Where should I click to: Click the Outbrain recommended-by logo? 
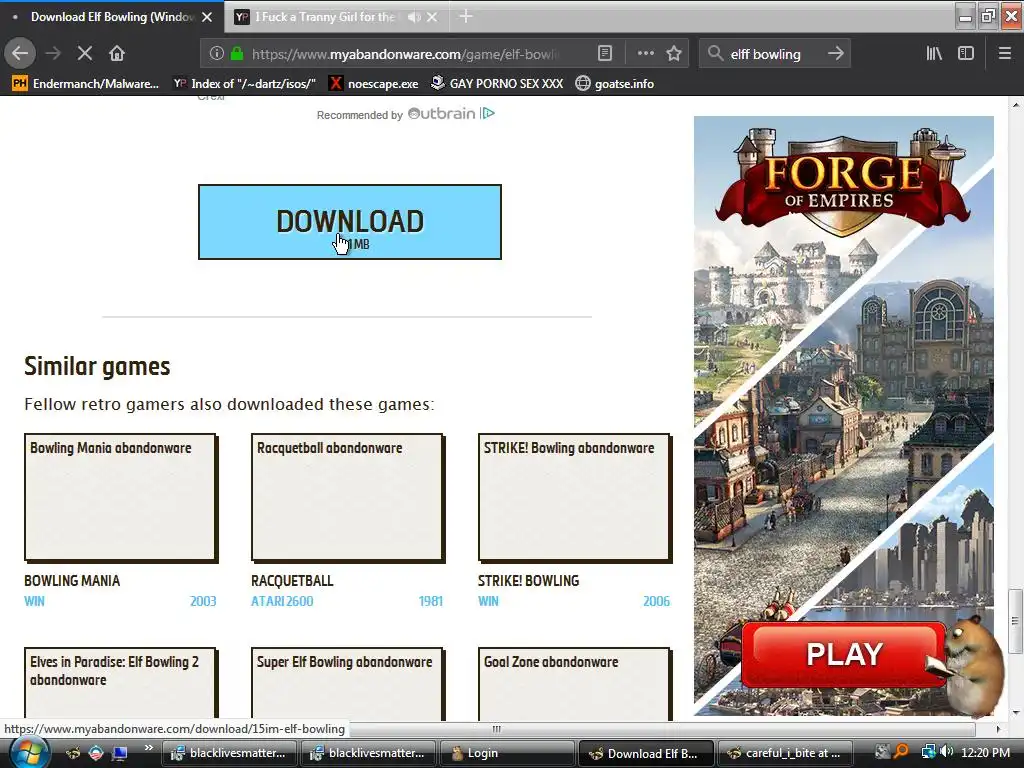tap(441, 114)
